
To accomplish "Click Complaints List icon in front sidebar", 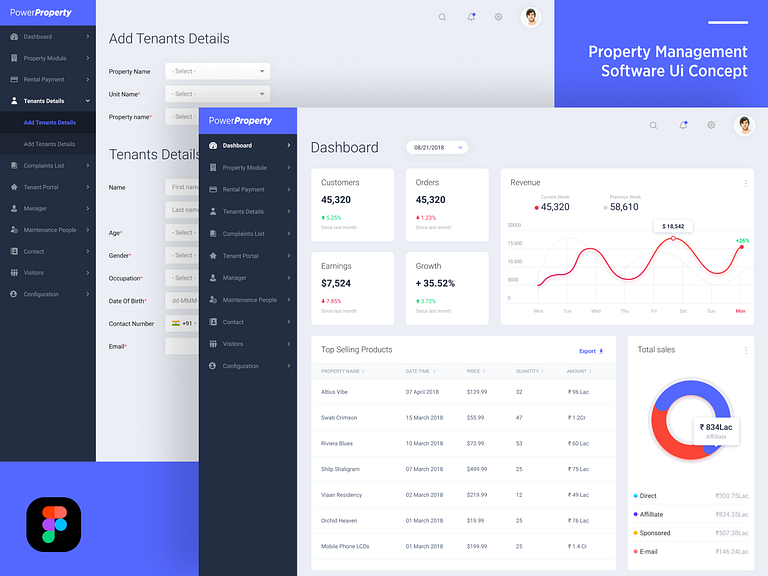I will [x=213, y=234].
